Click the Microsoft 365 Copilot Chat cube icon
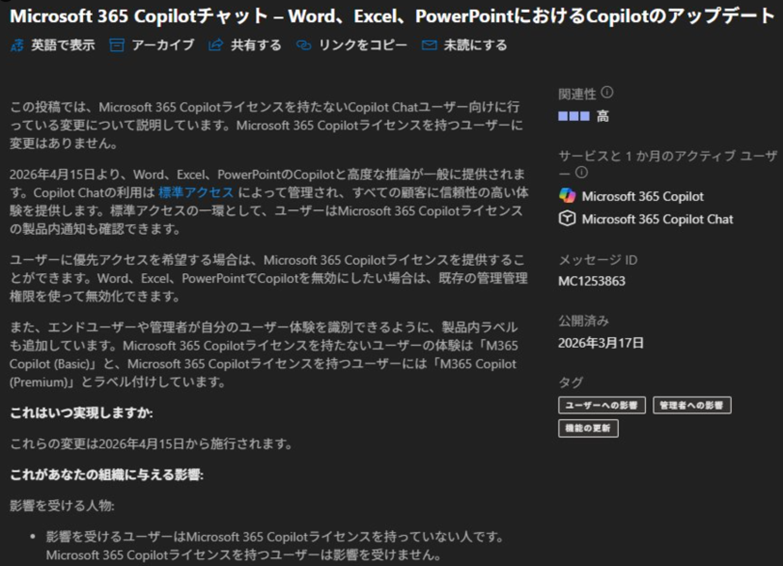The height and width of the screenshot is (566, 783). click(567, 219)
